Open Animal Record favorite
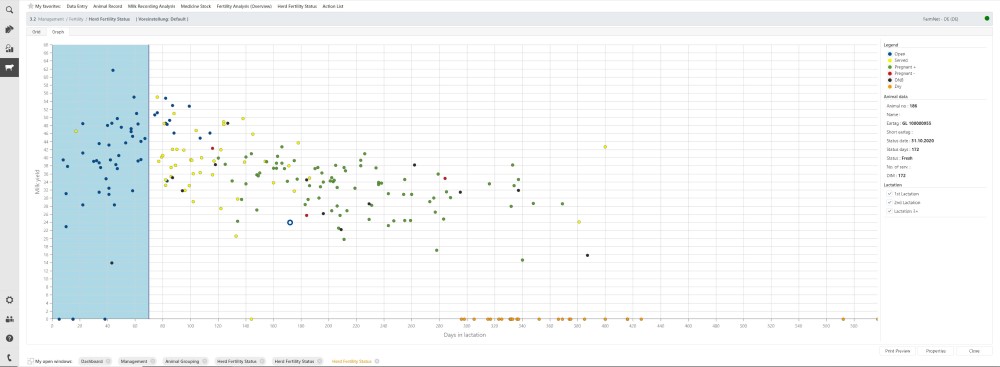Screen dimensions: 1000x367 pos(107,6)
